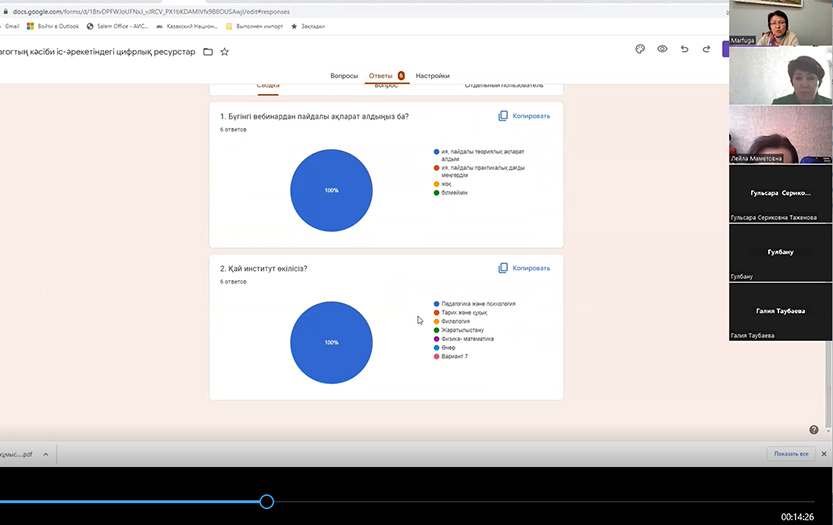Click the blue pie chart for institutes
Image resolution: width=833 pixels, height=525 pixels.
coord(331,342)
